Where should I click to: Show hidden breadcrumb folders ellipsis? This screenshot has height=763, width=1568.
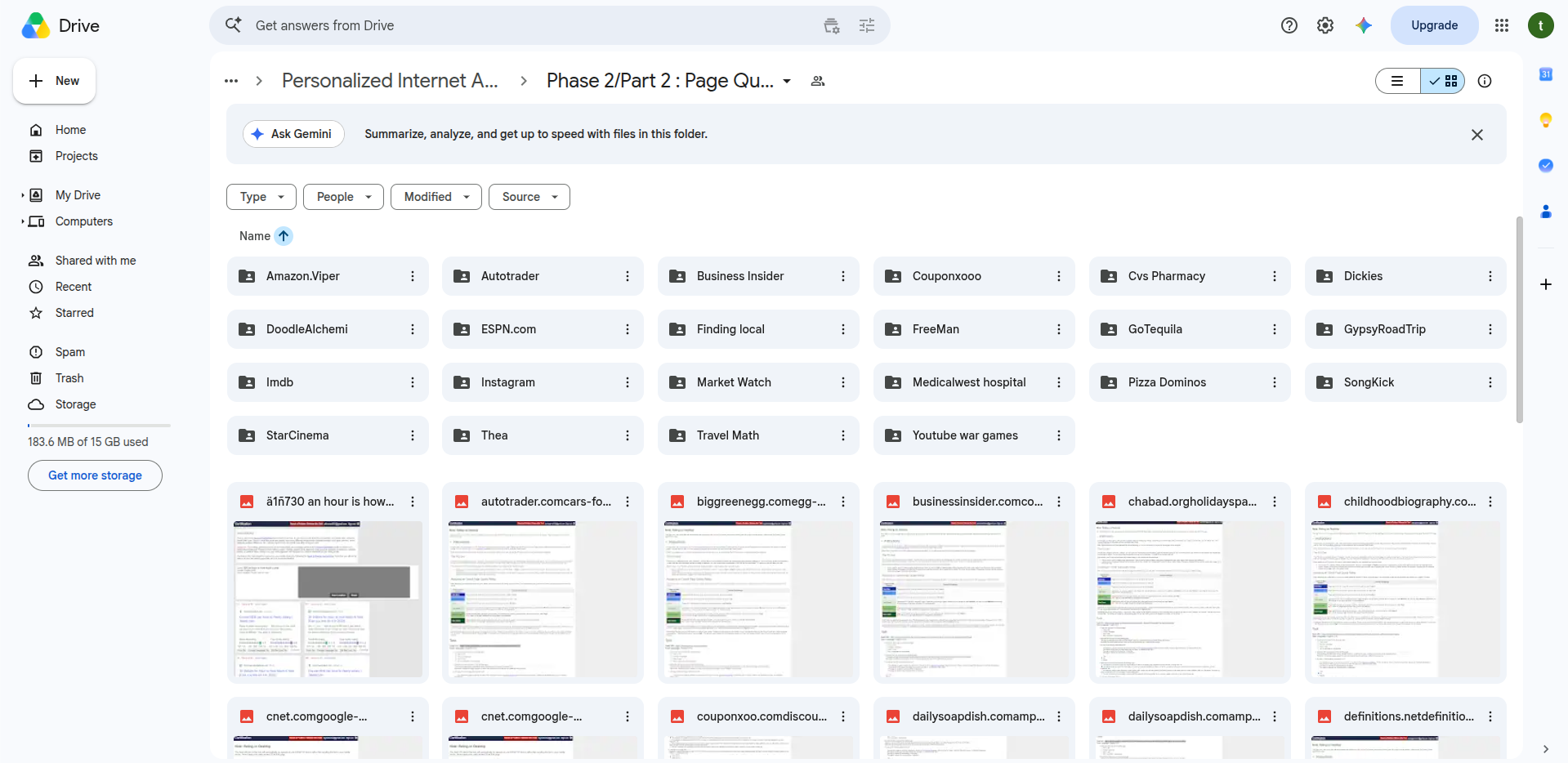pos(231,81)
